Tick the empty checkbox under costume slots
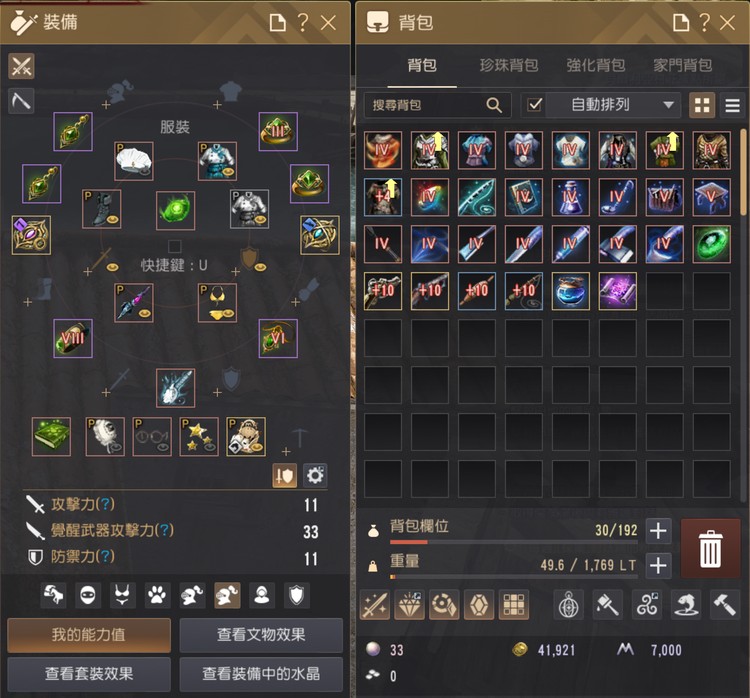The height and width of the screenshot is (698, 750). coord(175,246)
